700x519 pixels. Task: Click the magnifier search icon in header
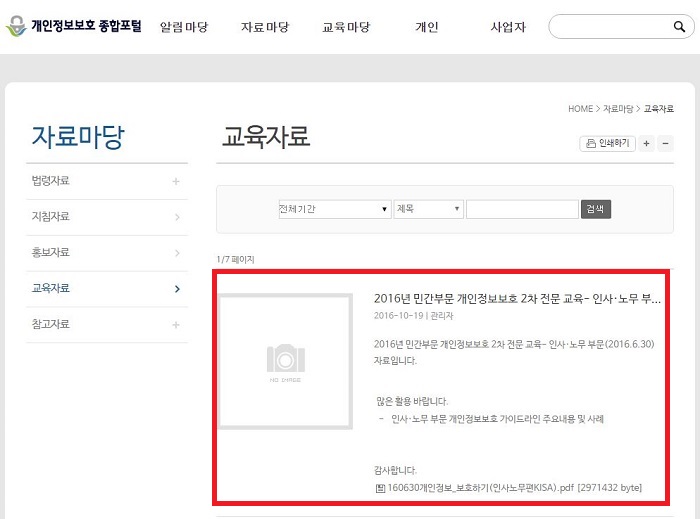point(680,27)
